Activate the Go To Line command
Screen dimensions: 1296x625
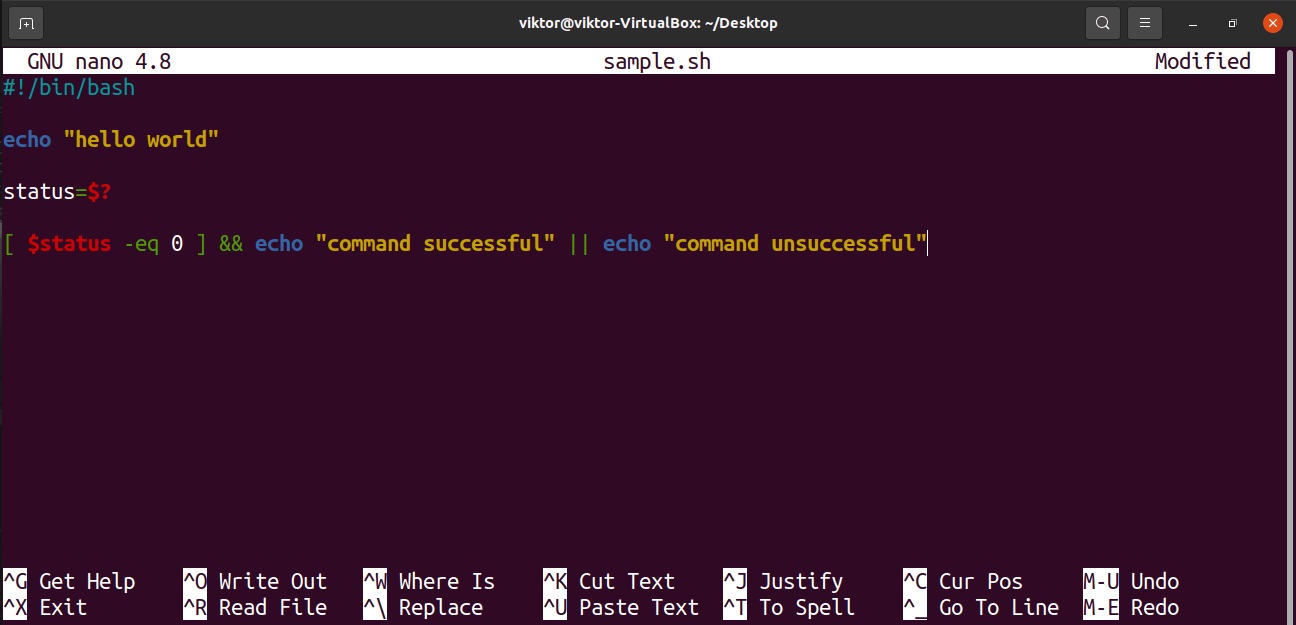998,607
